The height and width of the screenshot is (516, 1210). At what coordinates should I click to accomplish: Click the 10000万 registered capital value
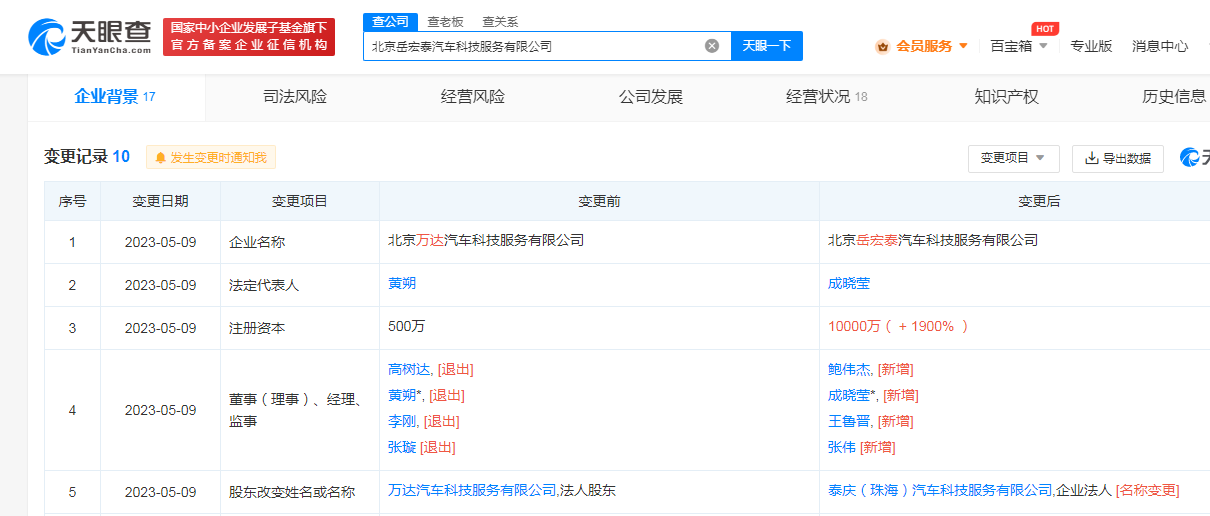898,327
